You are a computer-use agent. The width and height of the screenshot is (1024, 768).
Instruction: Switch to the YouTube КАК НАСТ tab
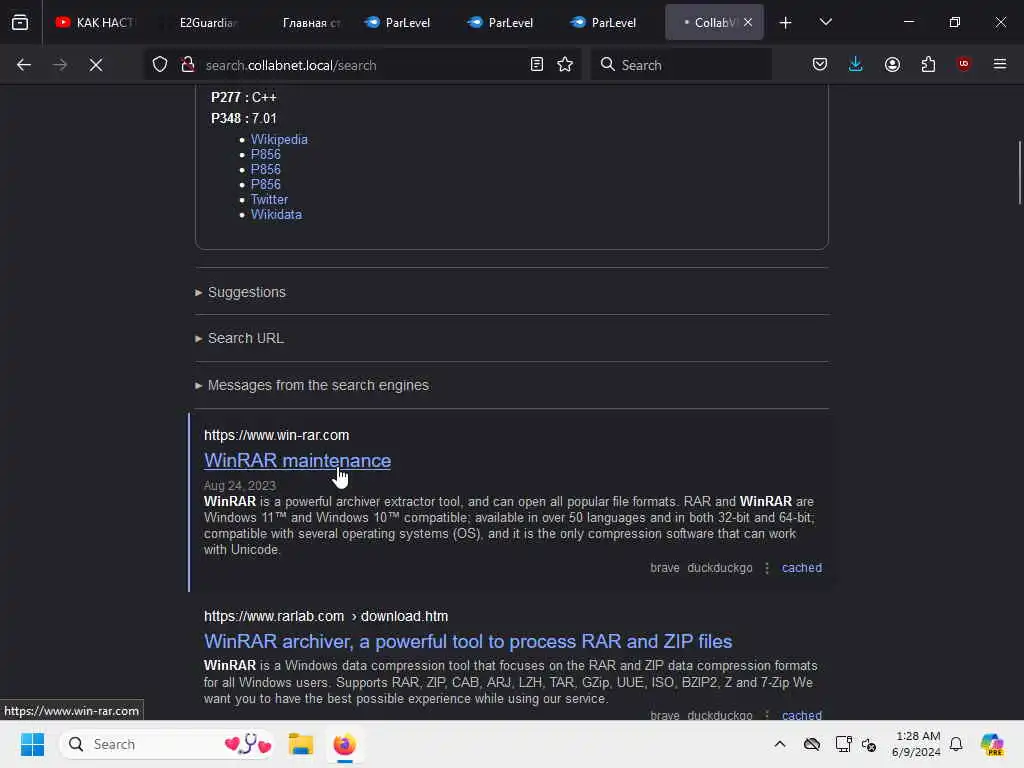(95, 22)
